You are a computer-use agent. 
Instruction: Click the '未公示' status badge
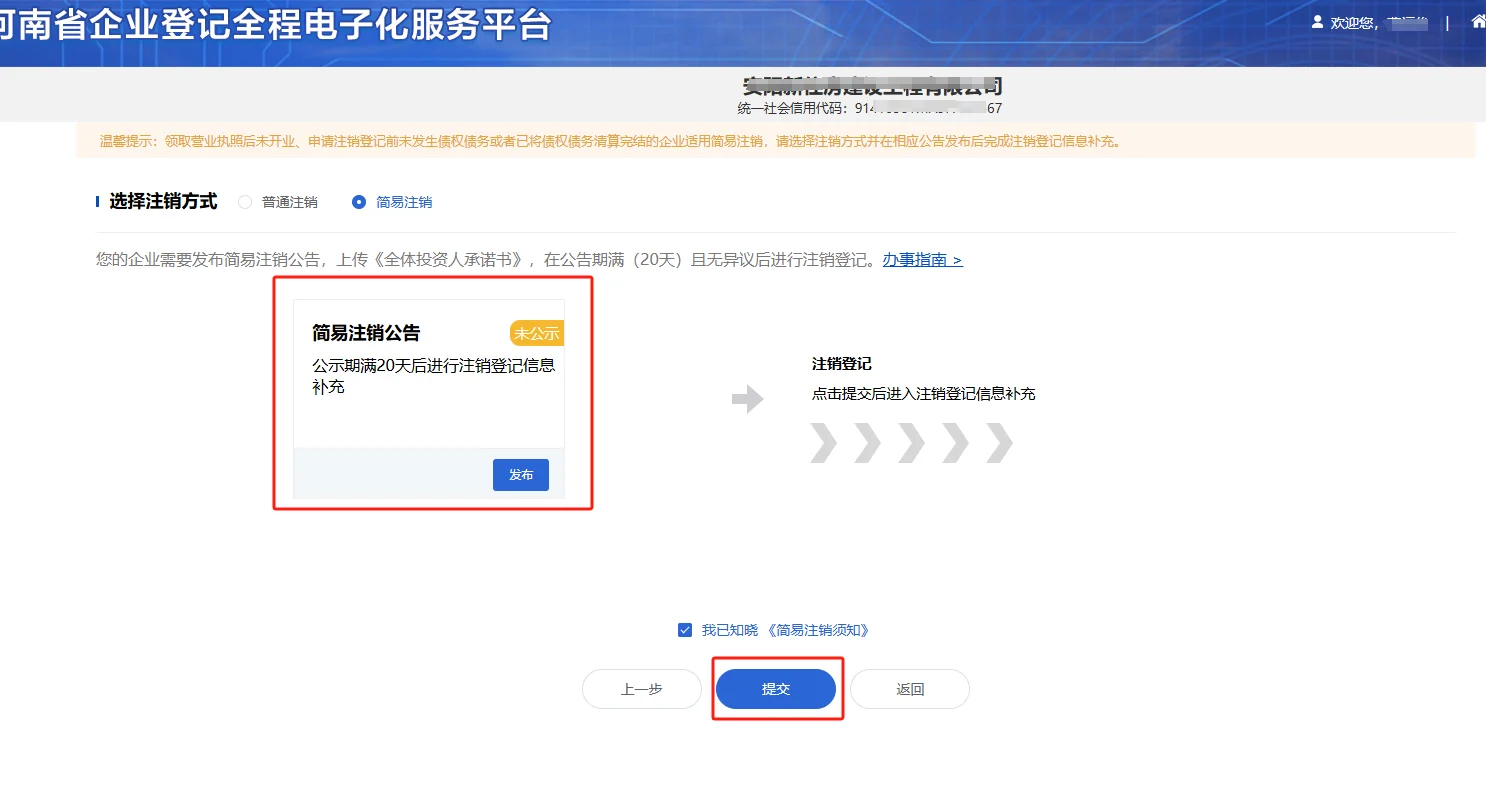coord(537,333)
